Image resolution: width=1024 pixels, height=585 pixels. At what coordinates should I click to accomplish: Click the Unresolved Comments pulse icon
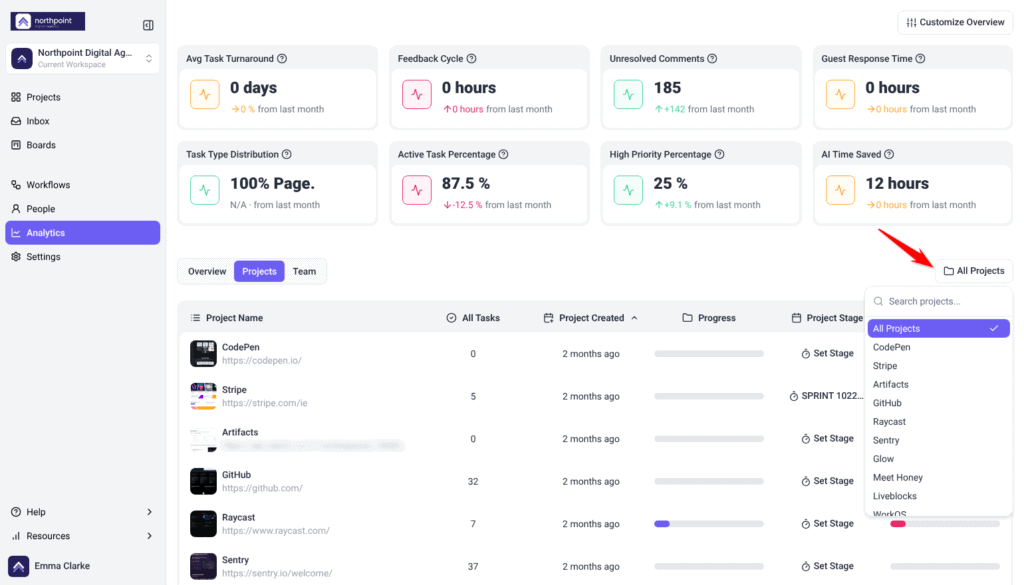[628, 95]
